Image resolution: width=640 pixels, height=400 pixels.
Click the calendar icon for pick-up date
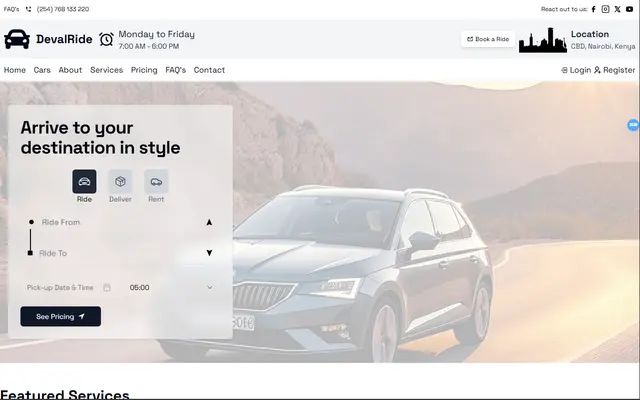(107, 287)
